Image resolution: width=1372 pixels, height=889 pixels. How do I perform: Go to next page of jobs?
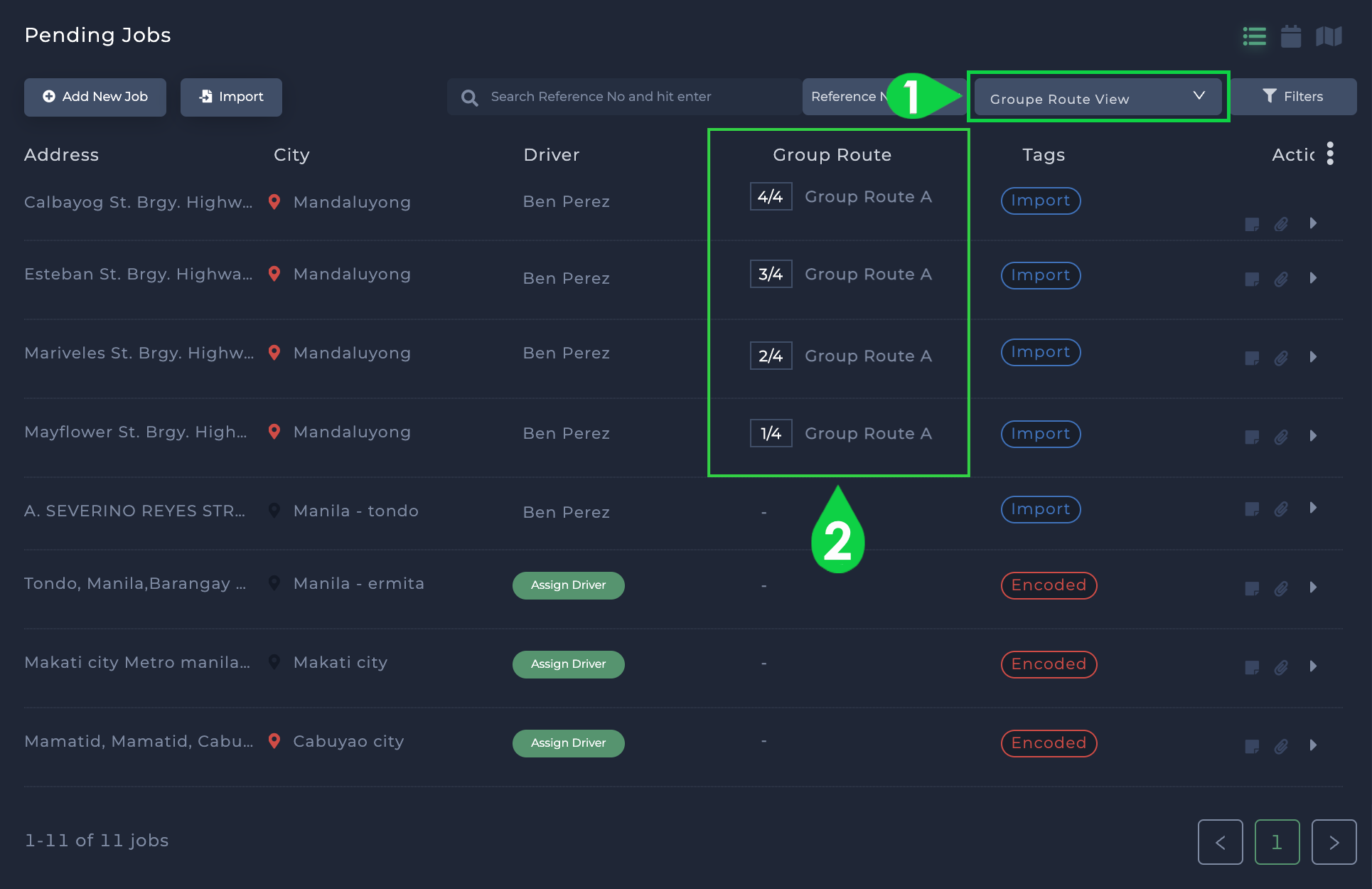[x=1334, y=842]
